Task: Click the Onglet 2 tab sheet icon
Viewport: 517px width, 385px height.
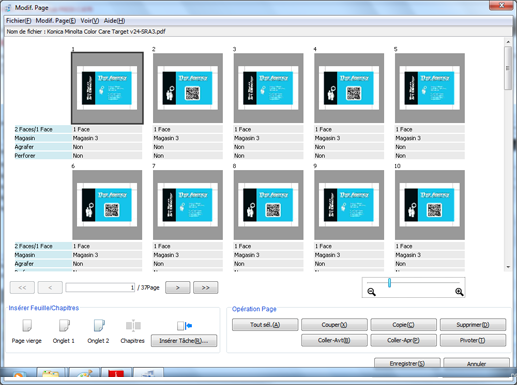Action: click(x=99, y=325)
